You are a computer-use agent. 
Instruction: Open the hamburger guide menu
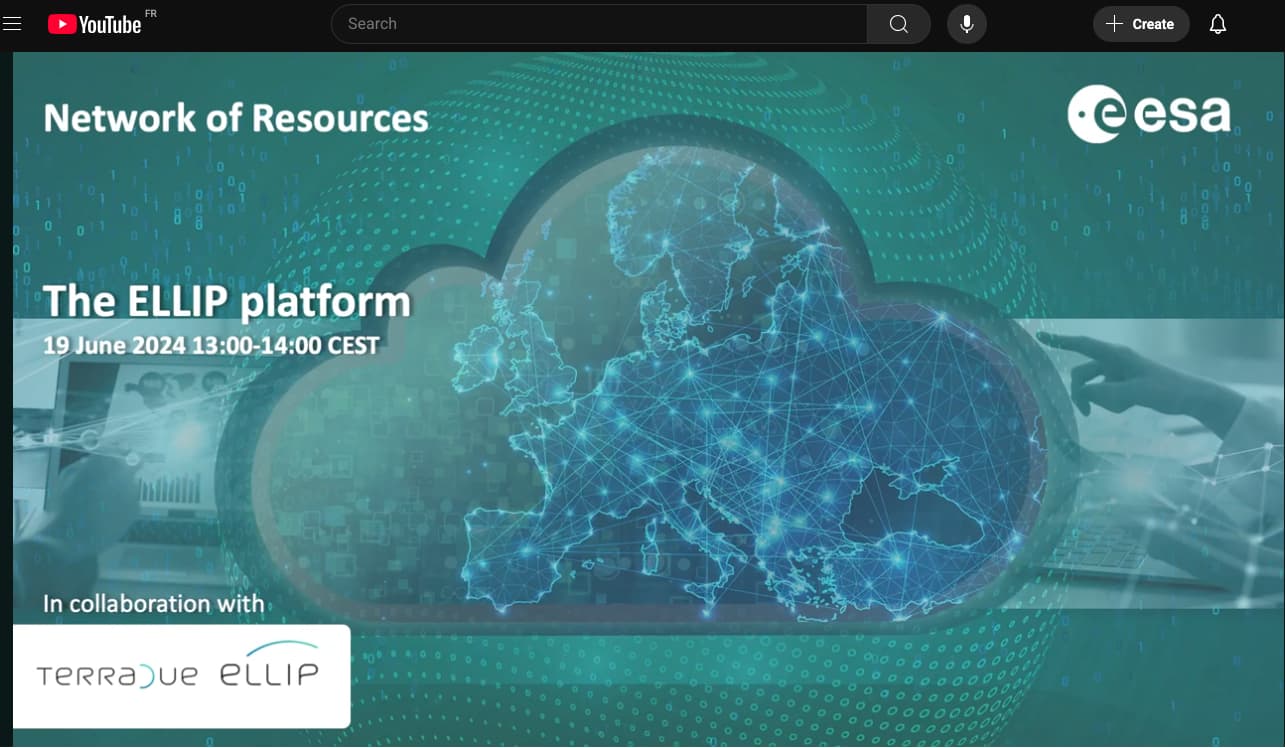pos(13,24)
